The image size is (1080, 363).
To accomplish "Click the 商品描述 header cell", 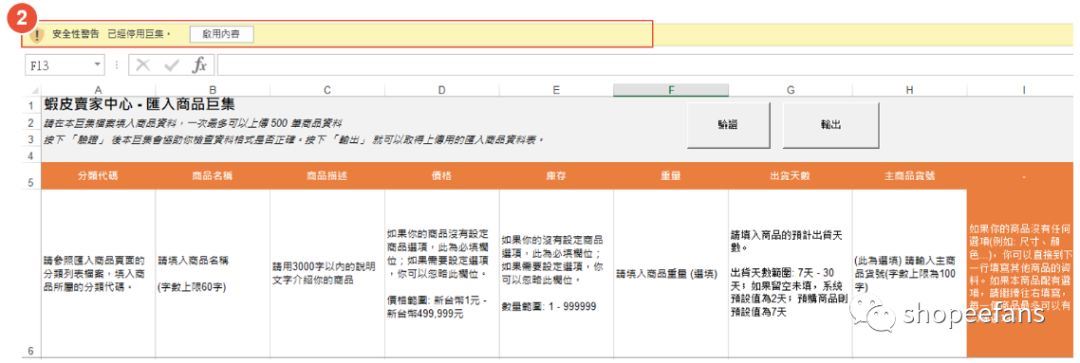I will point(327,176).
